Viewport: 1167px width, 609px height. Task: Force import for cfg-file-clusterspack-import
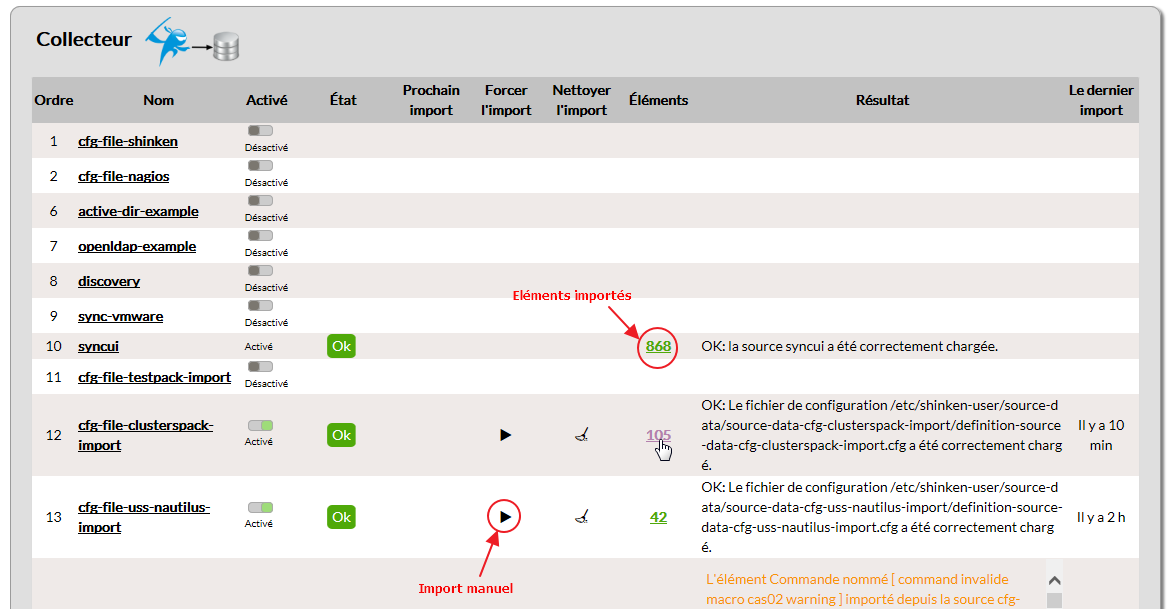click(x=505, y=435)
